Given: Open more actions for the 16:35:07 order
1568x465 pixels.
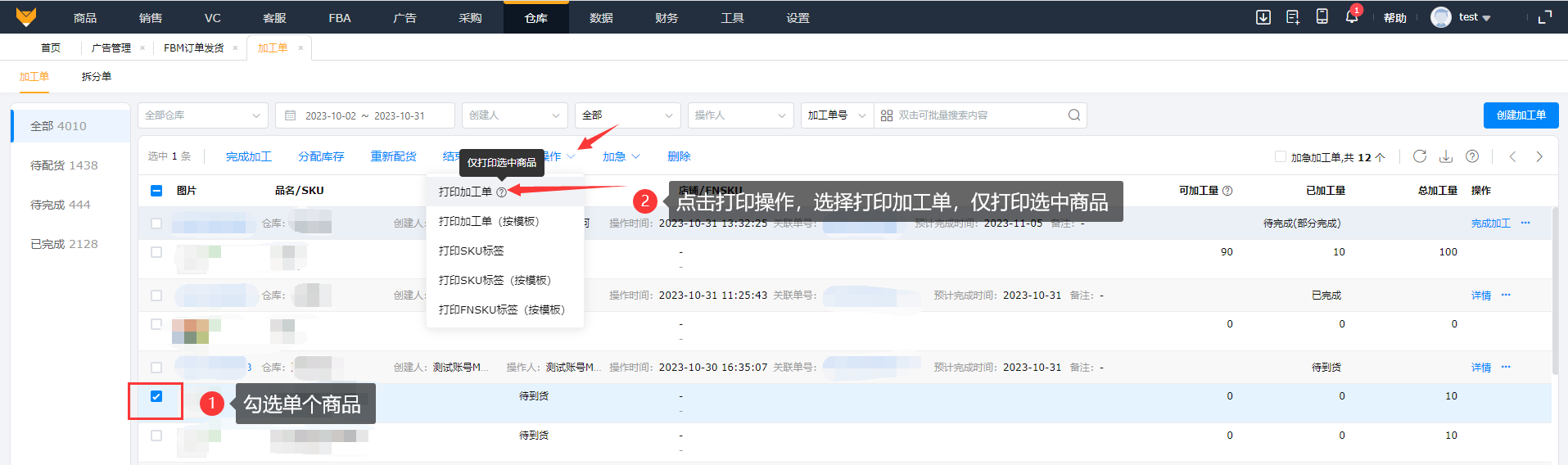Looking at the screenshot, I should click(x=1506, y=367).
